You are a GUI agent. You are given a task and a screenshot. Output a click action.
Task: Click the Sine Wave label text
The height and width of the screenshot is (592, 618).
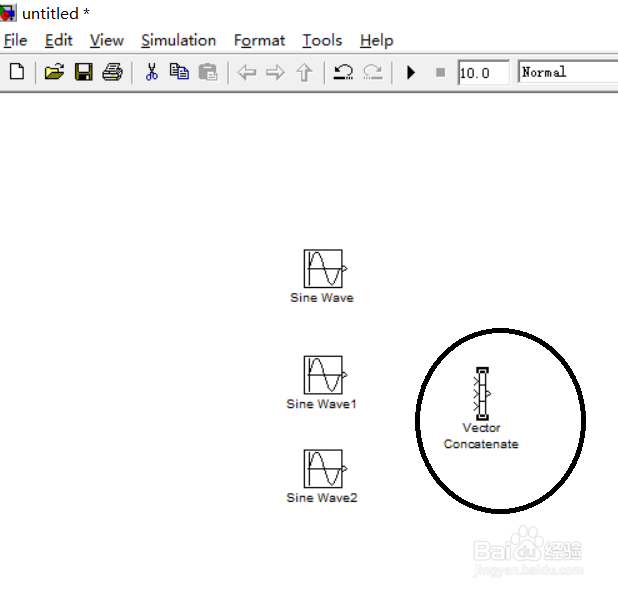click(x=322, y=298)
